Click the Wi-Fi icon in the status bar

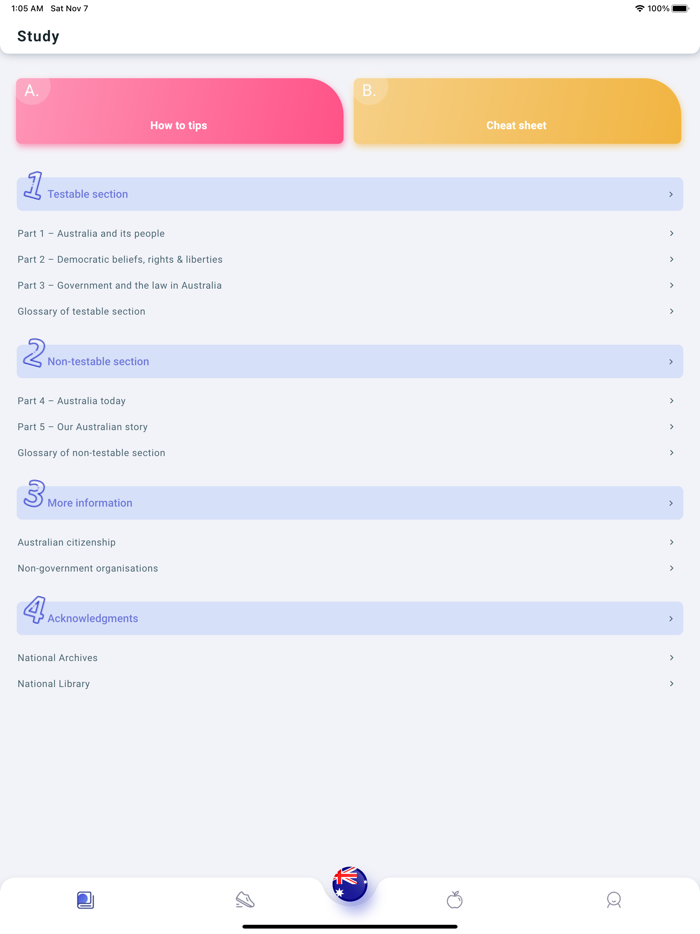[639, 8]
